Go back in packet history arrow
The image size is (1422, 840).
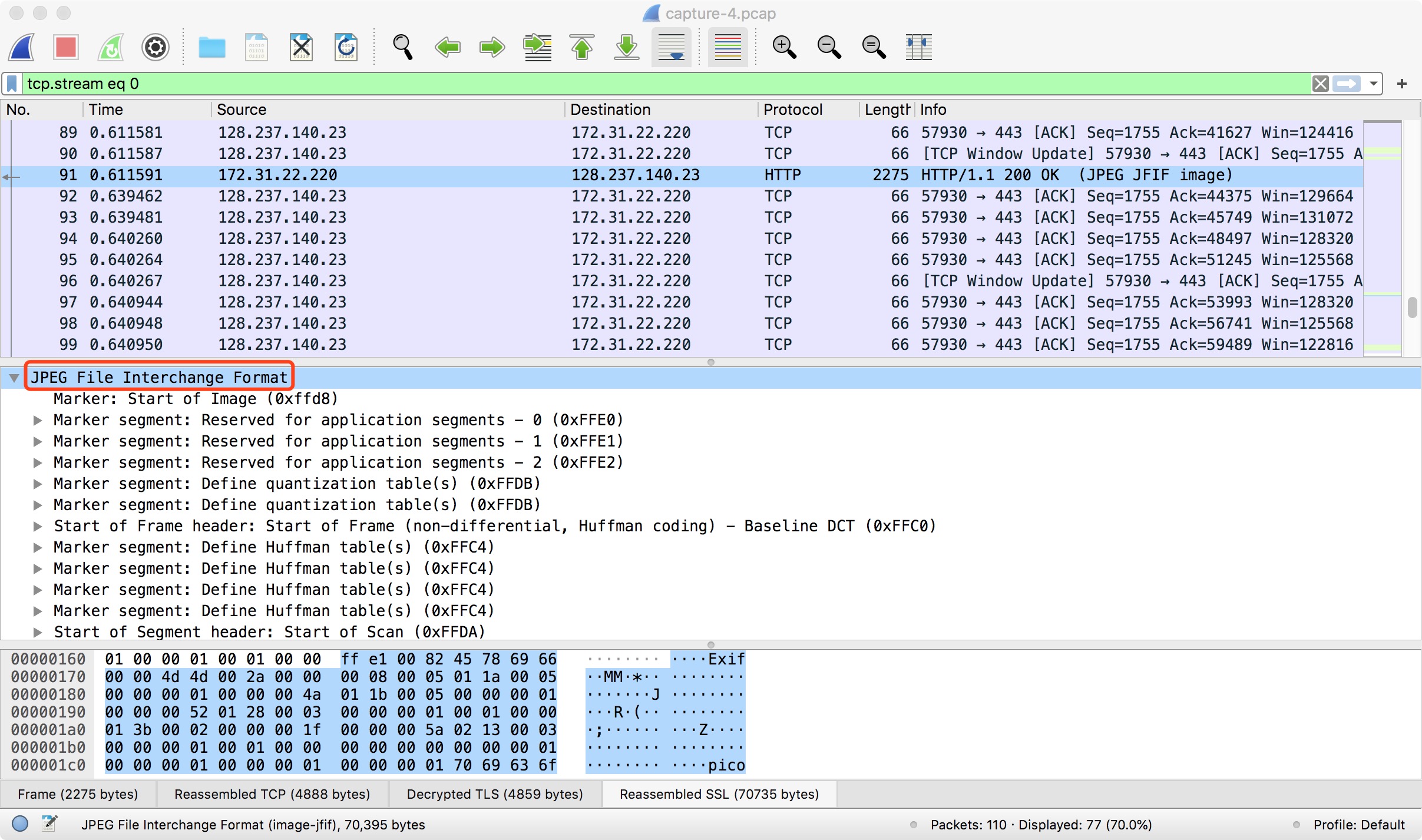tap(447, 47)
